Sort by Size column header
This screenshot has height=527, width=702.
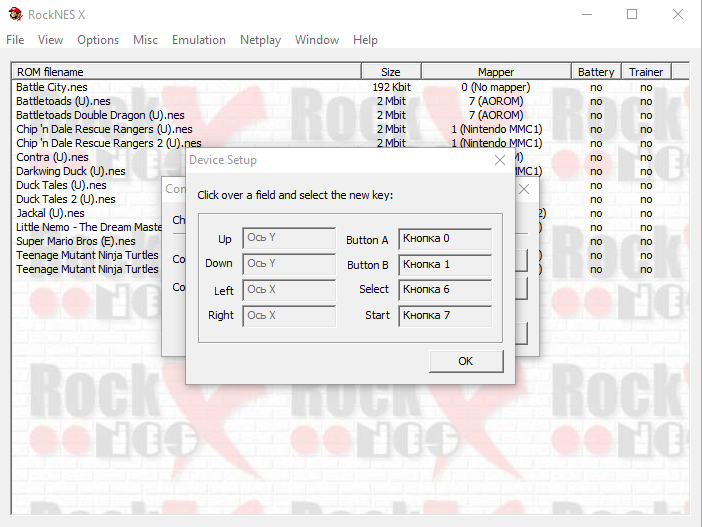391,72
